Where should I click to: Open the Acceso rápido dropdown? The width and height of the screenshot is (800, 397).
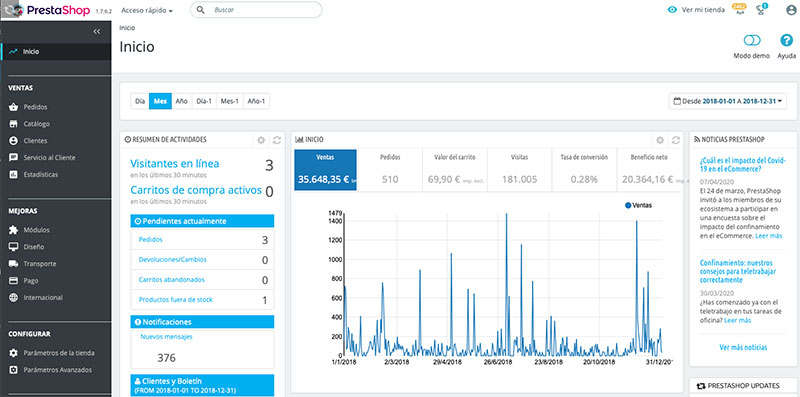[146, 10]
